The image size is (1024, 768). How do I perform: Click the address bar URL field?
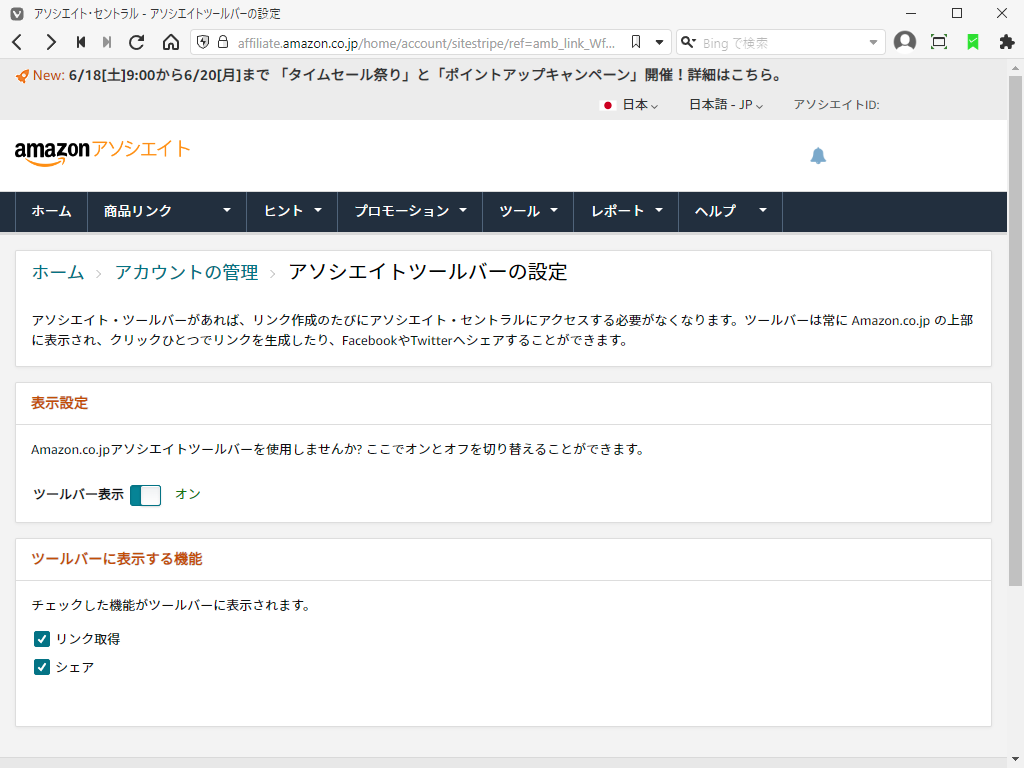(x=424, y=43)
